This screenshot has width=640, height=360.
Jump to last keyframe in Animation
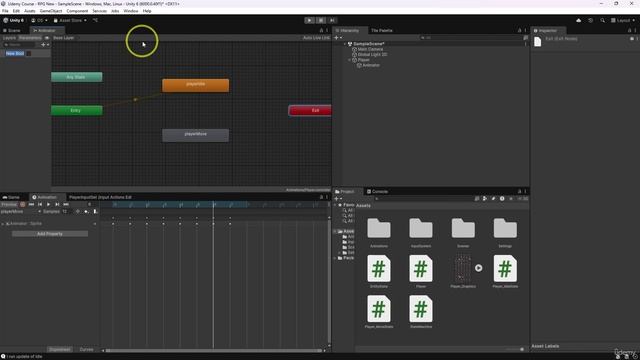point(66,204)
